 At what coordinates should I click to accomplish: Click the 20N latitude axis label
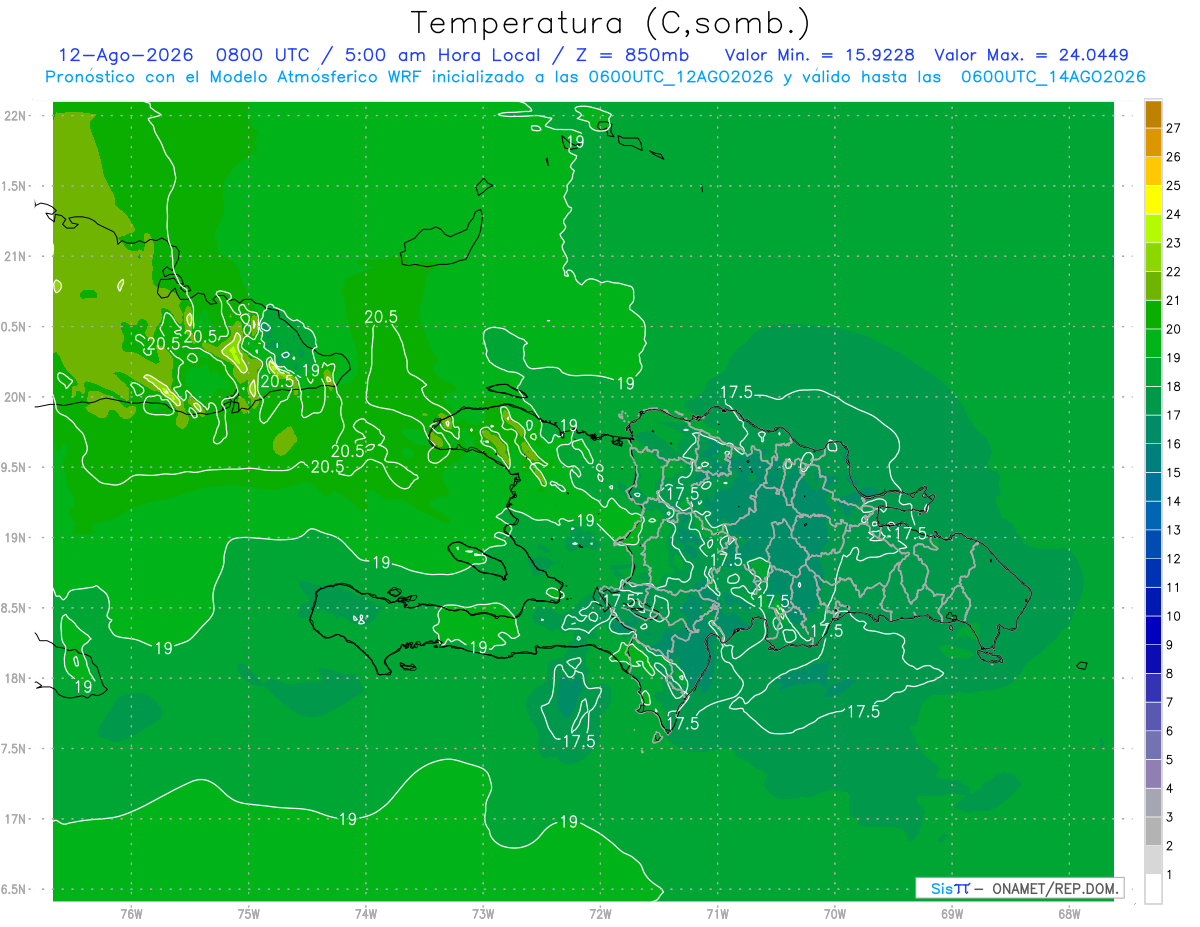(15, 397)
